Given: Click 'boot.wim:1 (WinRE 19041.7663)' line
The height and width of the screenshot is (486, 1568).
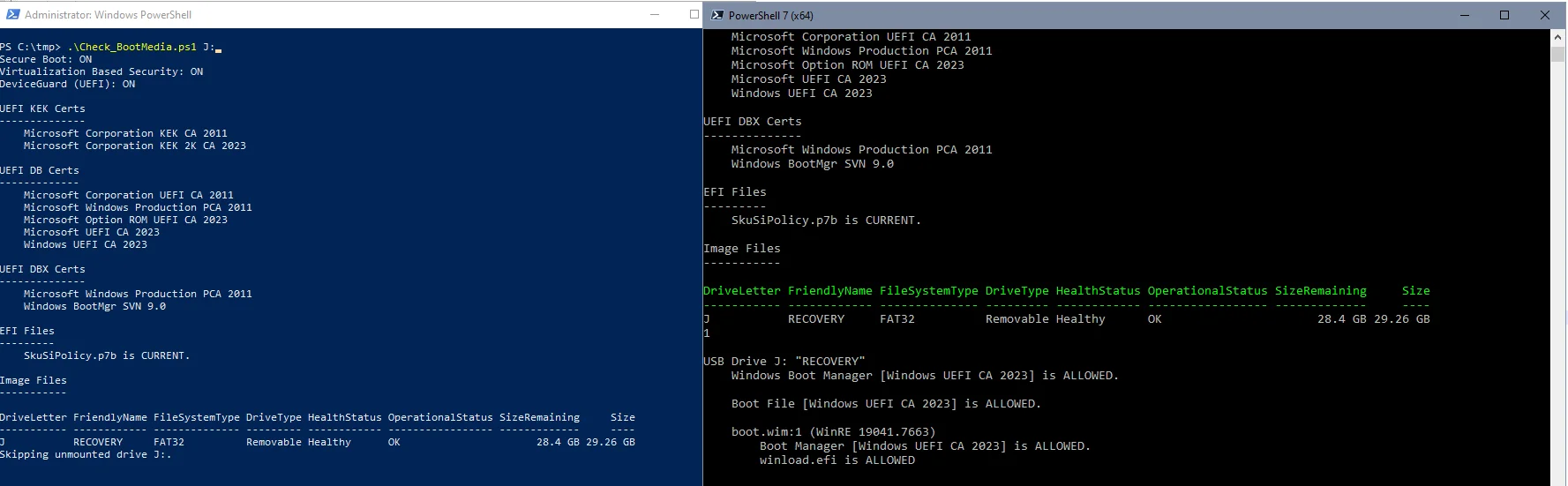Looking at the screenshot, I should [x=833, y=431].
